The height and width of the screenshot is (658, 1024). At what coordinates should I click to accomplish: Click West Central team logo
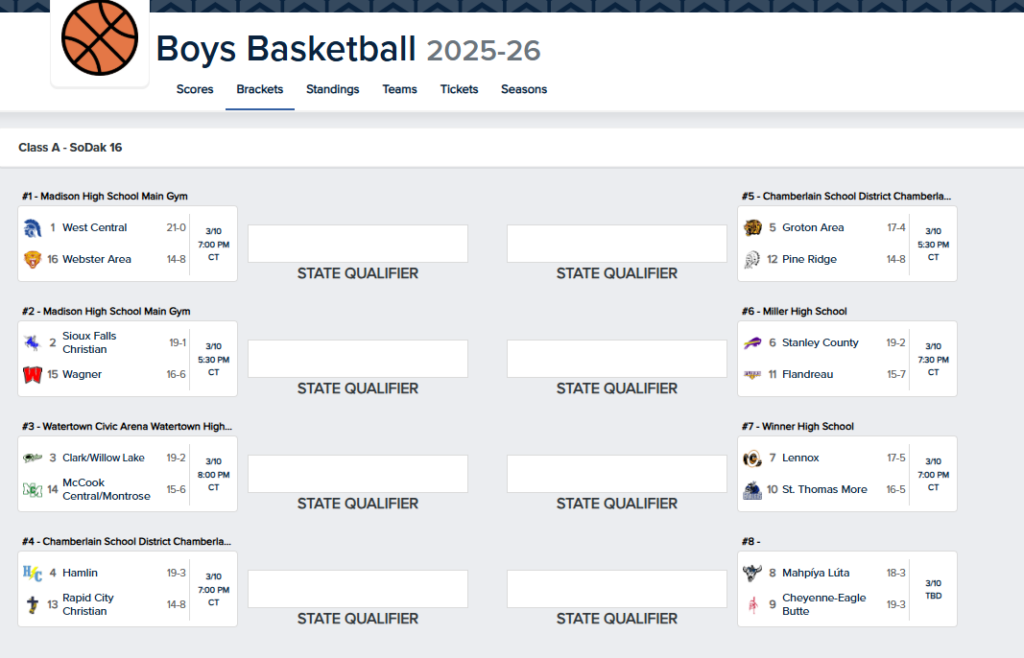[32, 228]
